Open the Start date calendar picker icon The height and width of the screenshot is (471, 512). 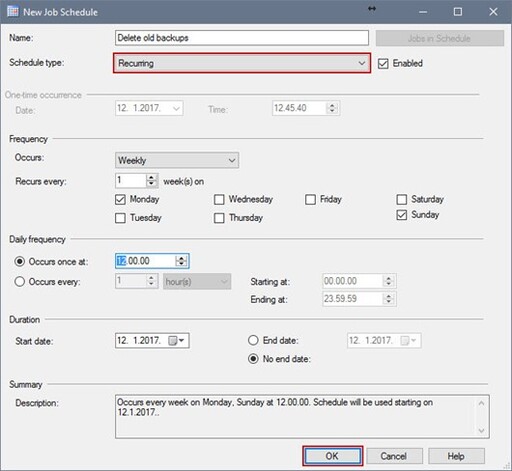coord(176,341)
